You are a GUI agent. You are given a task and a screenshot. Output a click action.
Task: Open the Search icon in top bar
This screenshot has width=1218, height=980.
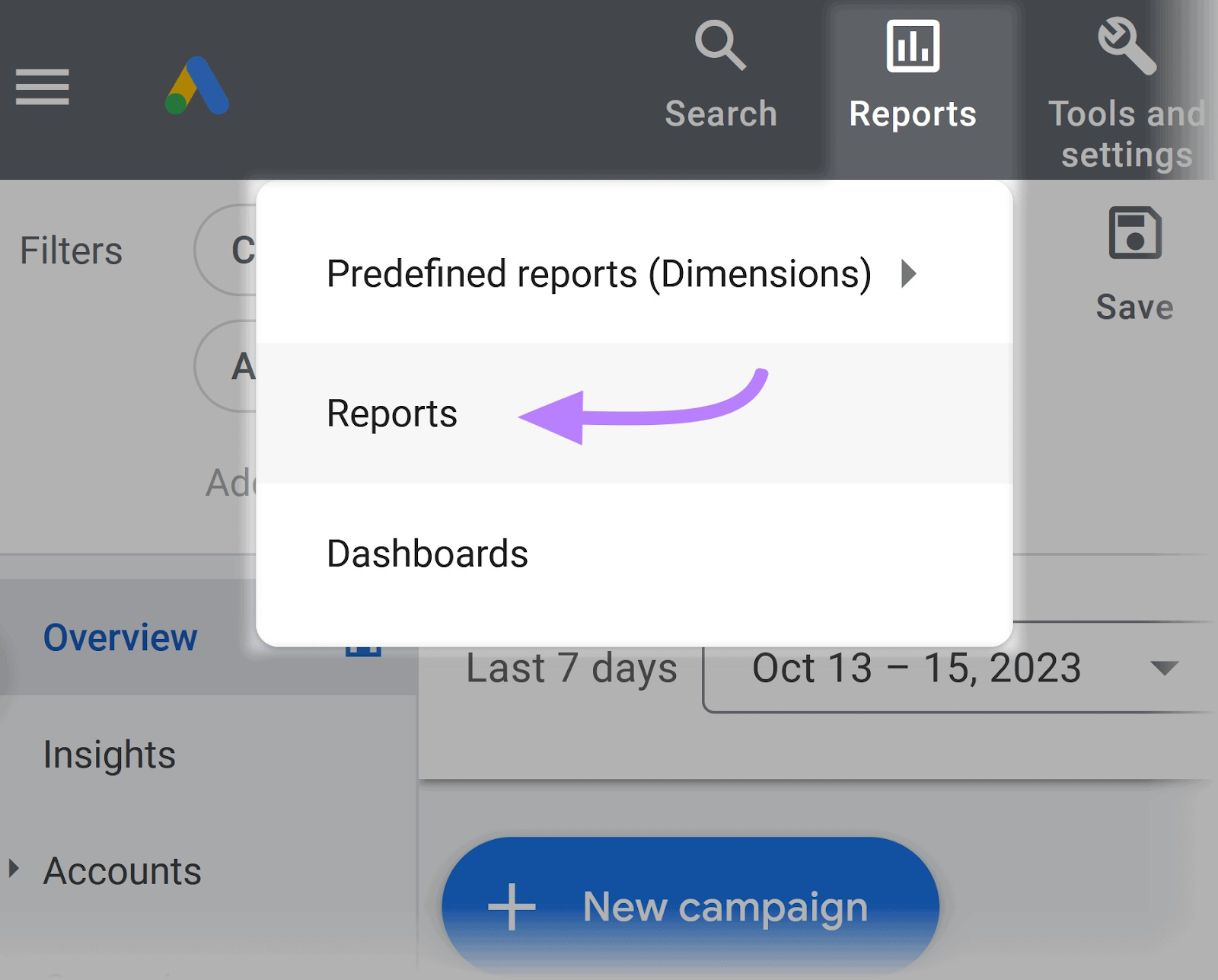pos(719,46)
